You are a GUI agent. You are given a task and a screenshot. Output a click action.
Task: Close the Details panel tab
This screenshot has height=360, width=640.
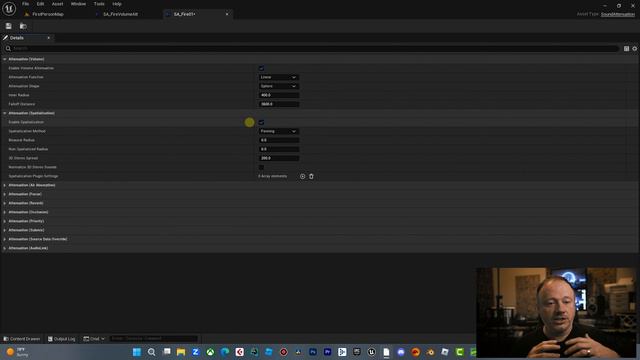point(49,38)
